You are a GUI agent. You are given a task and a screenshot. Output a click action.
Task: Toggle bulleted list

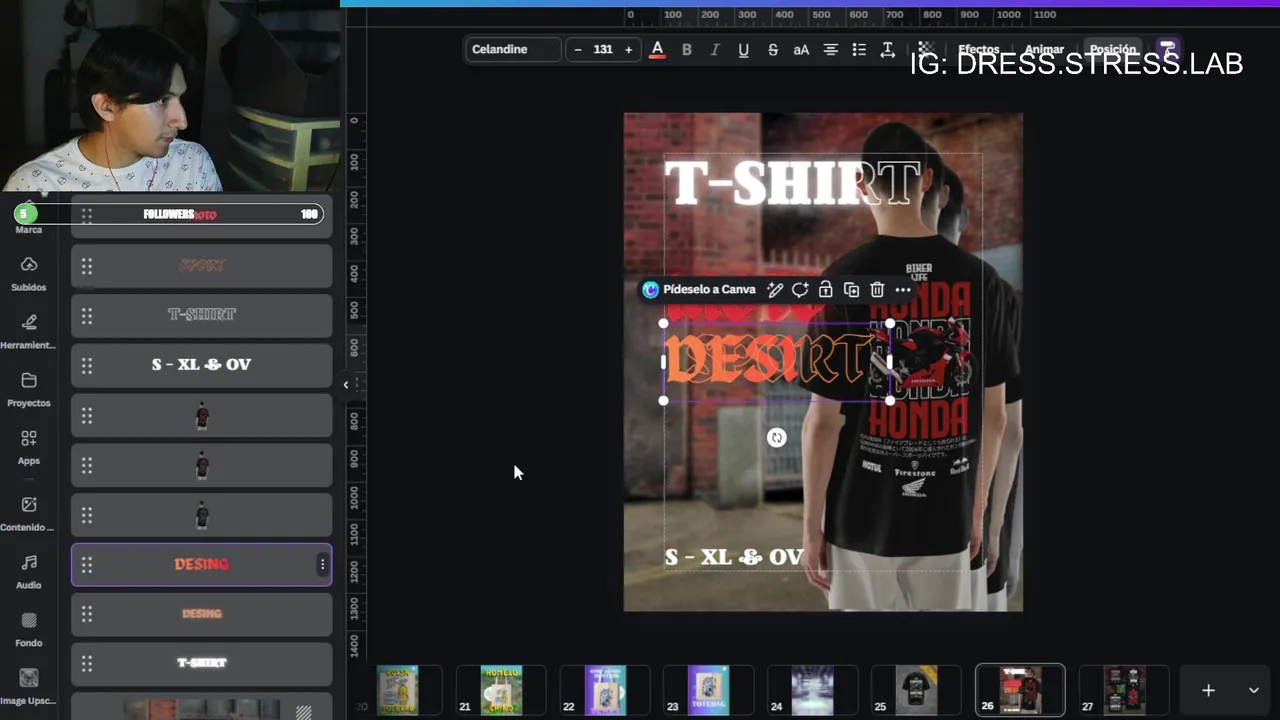click(x=858, y=49)
